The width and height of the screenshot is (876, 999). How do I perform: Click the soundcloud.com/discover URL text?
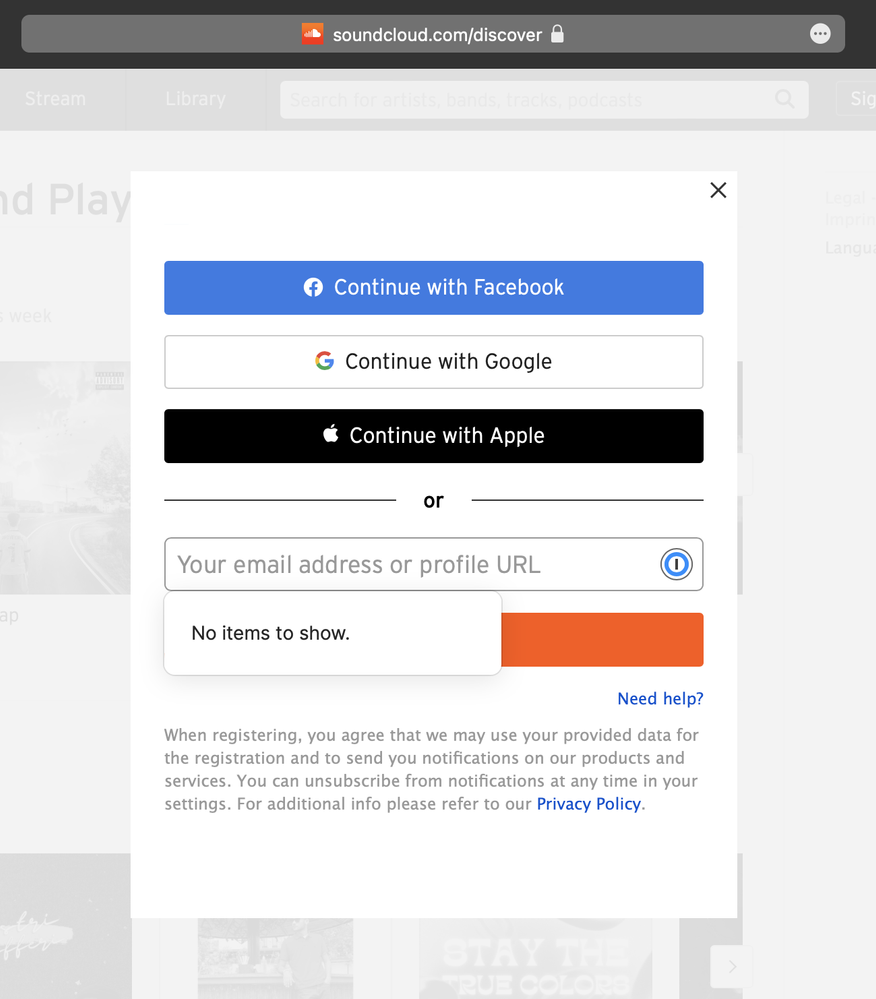[437, 35]
